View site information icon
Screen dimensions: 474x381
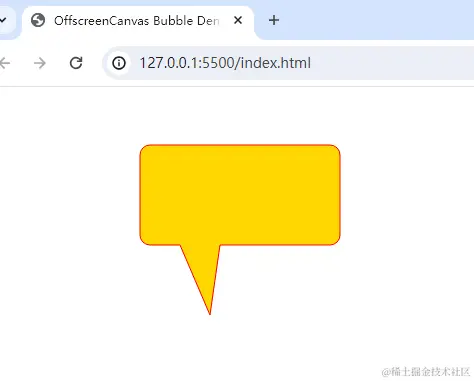pos(119,63)
